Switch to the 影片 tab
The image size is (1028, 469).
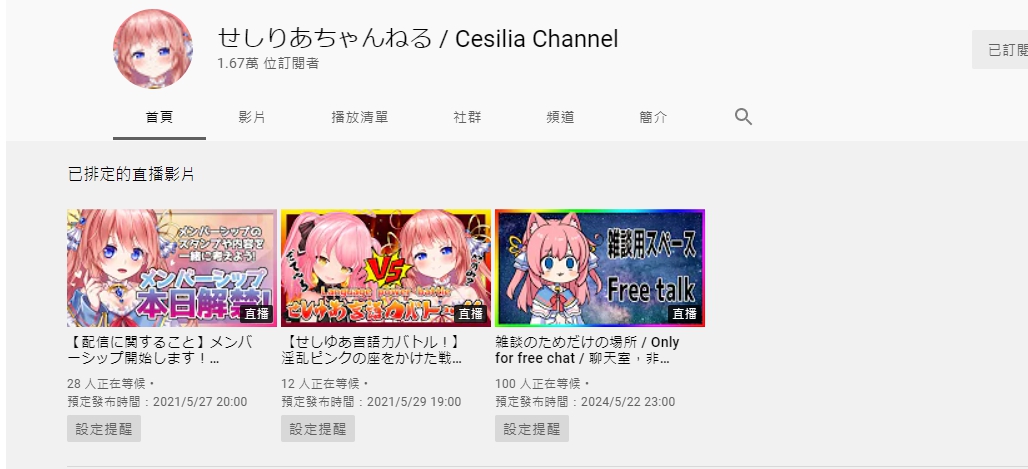click(x=252, y=117)
